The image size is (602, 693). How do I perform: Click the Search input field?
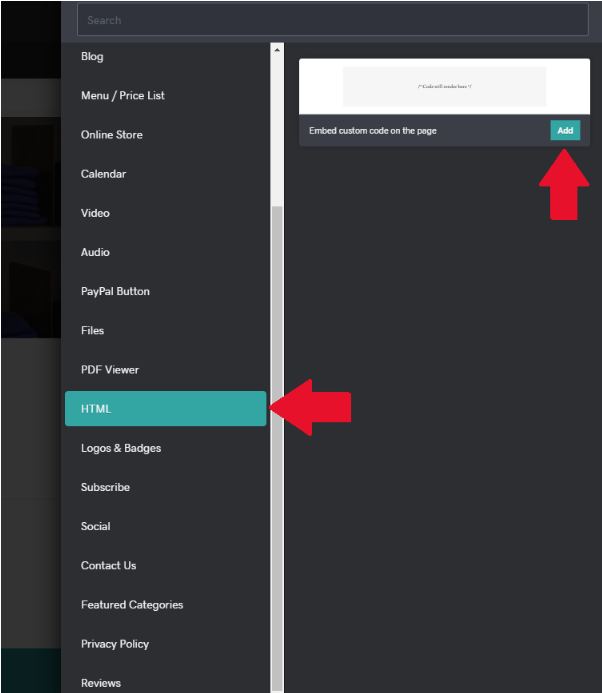coord(332,20)
